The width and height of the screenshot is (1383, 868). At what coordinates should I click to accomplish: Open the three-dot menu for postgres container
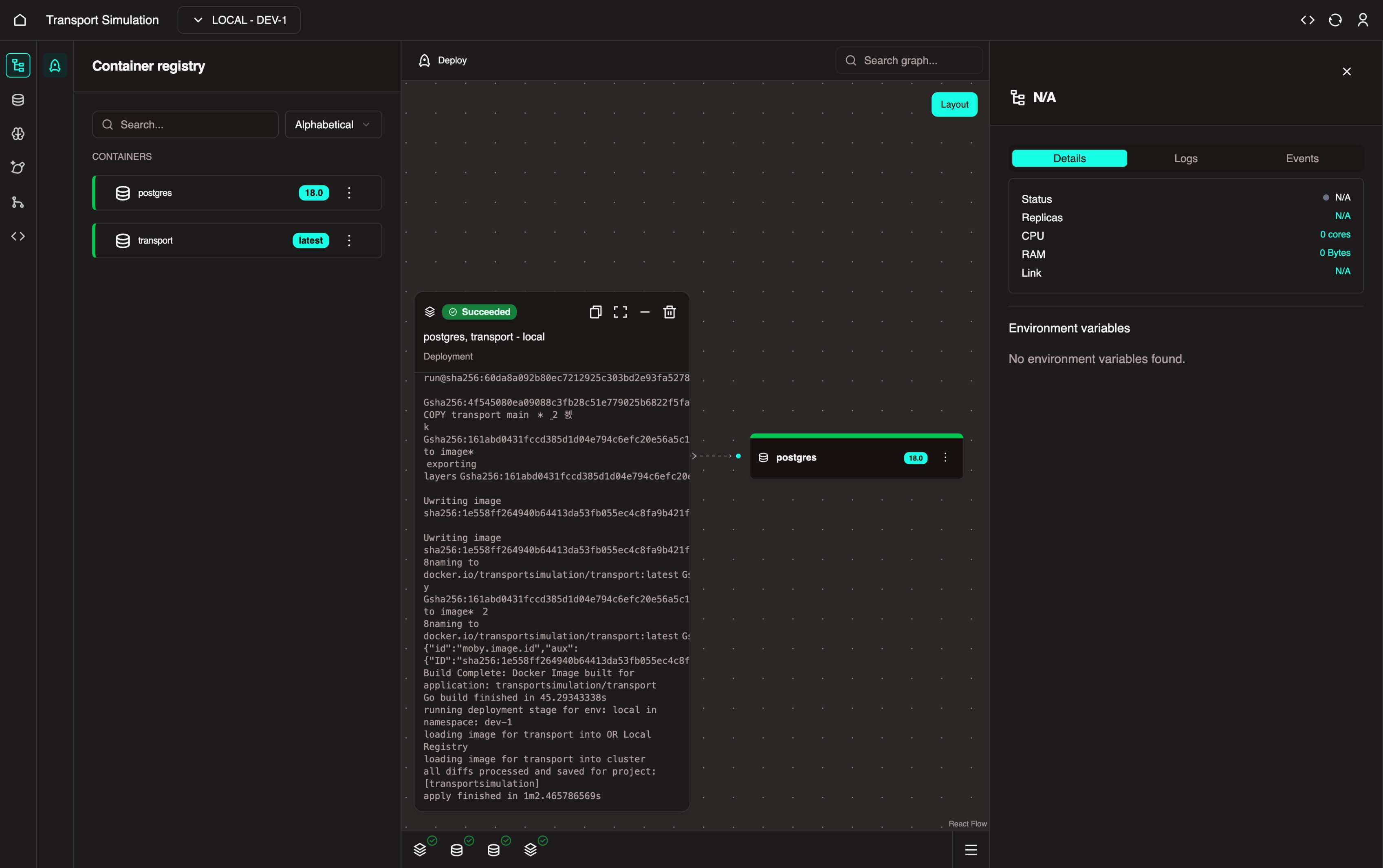pos(349,193)
